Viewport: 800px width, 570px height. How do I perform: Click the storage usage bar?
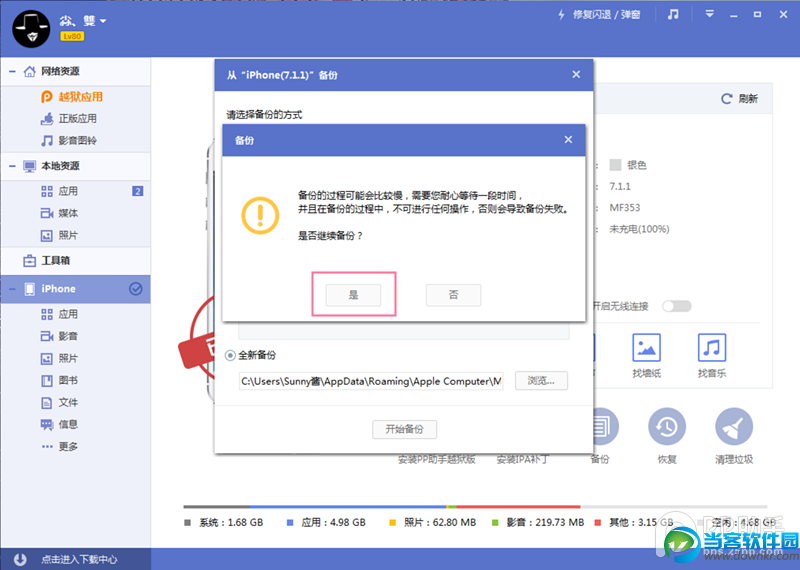coord(475,507)
